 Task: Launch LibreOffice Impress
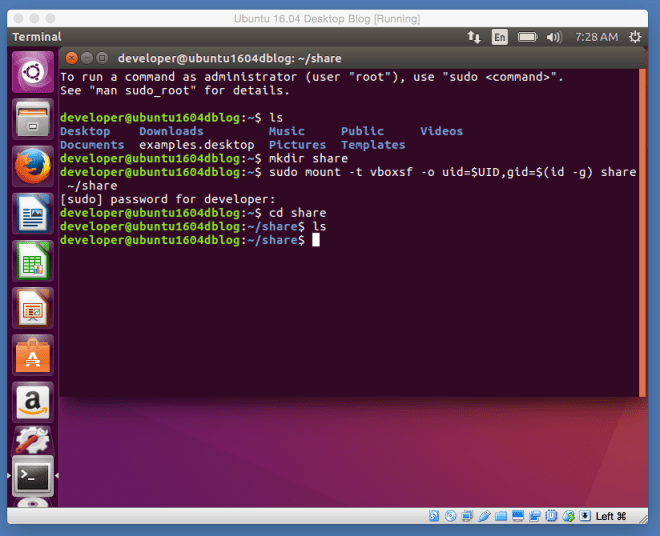(32, 307)
